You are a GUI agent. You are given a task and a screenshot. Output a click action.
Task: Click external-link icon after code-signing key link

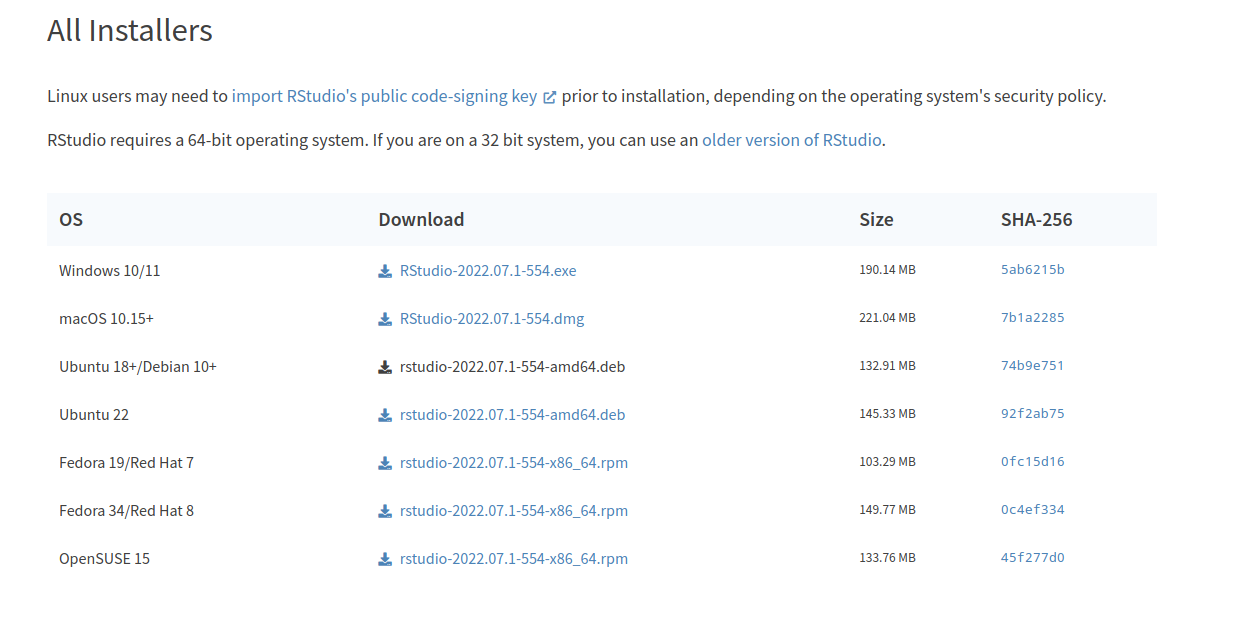[549, 97]
